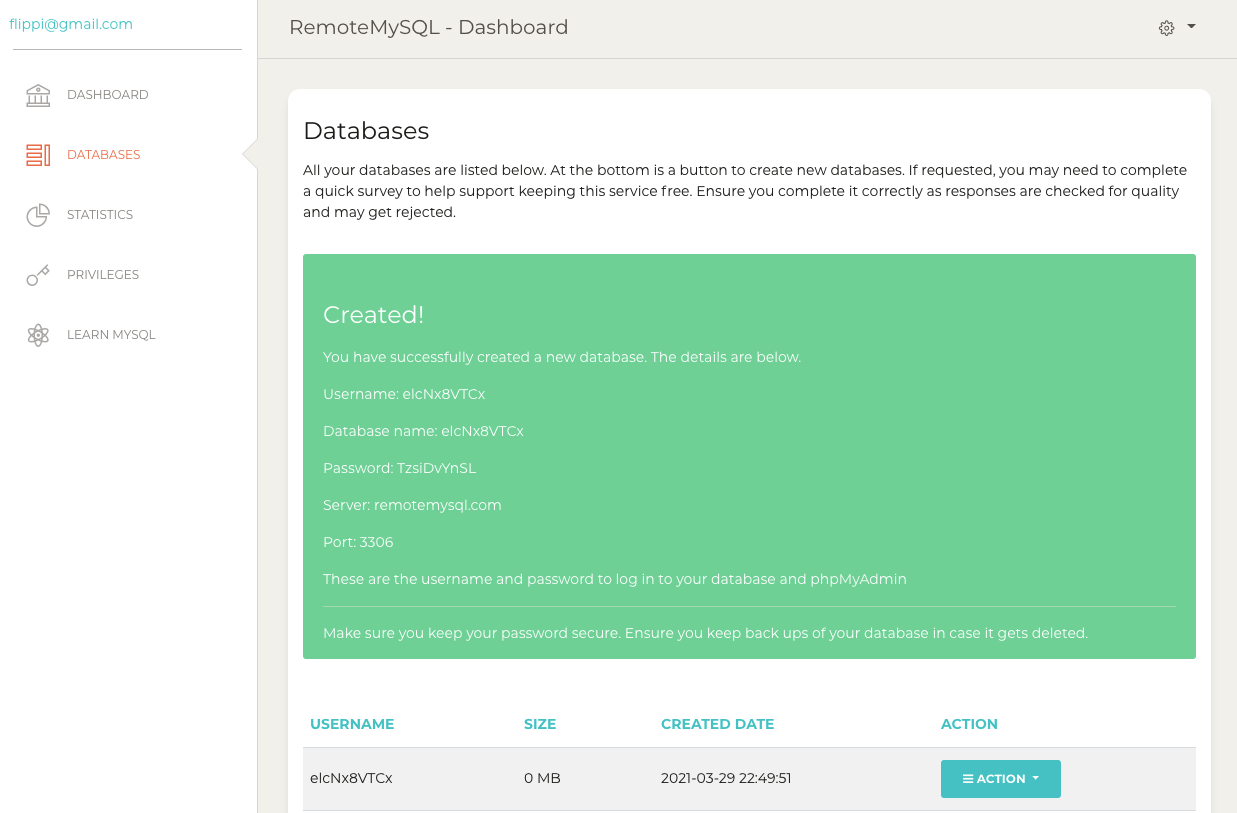This screenshot has height=813, width=1237.
Task: Click the Databases page heading
Action: click(x=366, y=131)
